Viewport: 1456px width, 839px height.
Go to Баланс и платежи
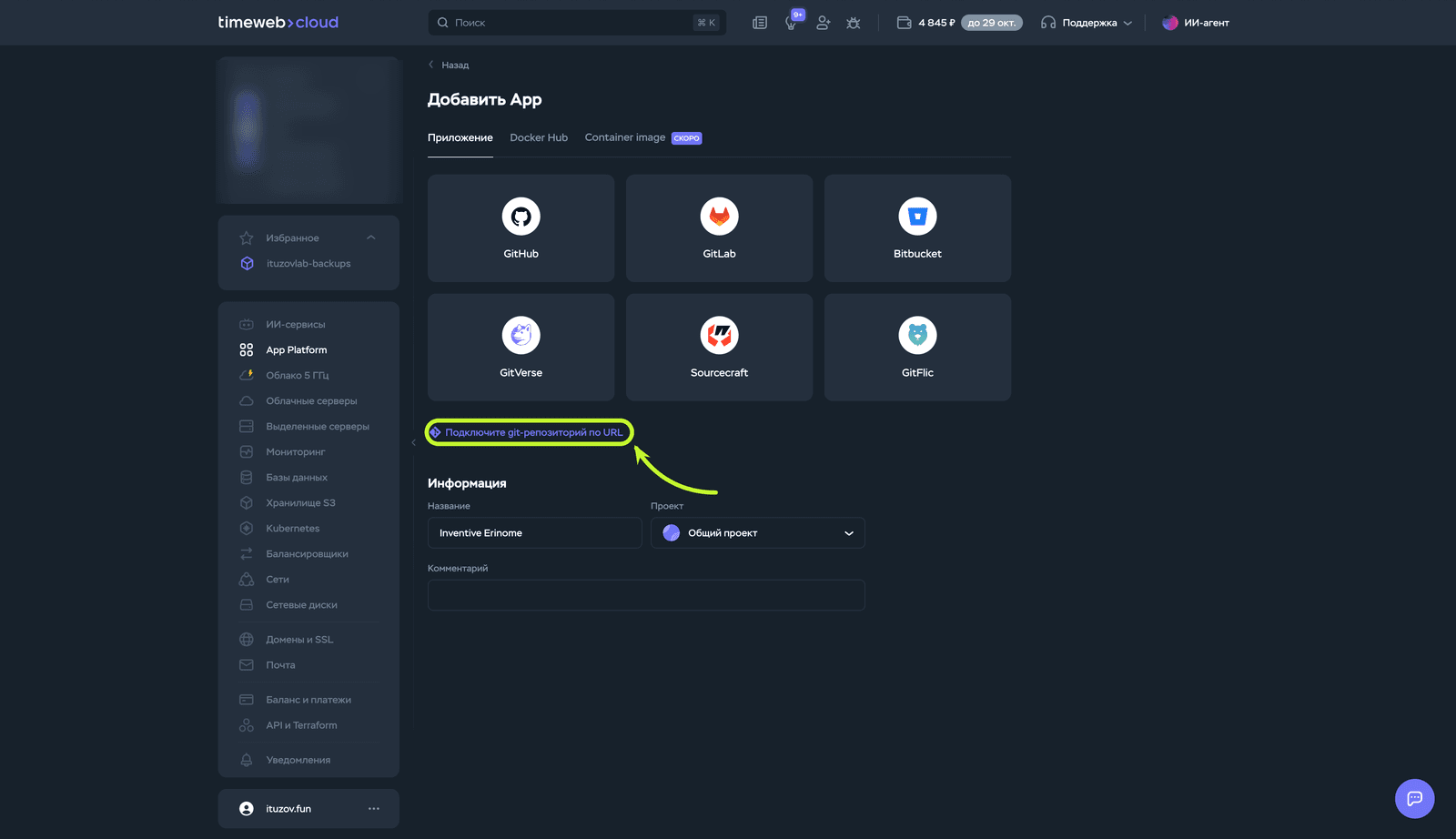point(308,700)
